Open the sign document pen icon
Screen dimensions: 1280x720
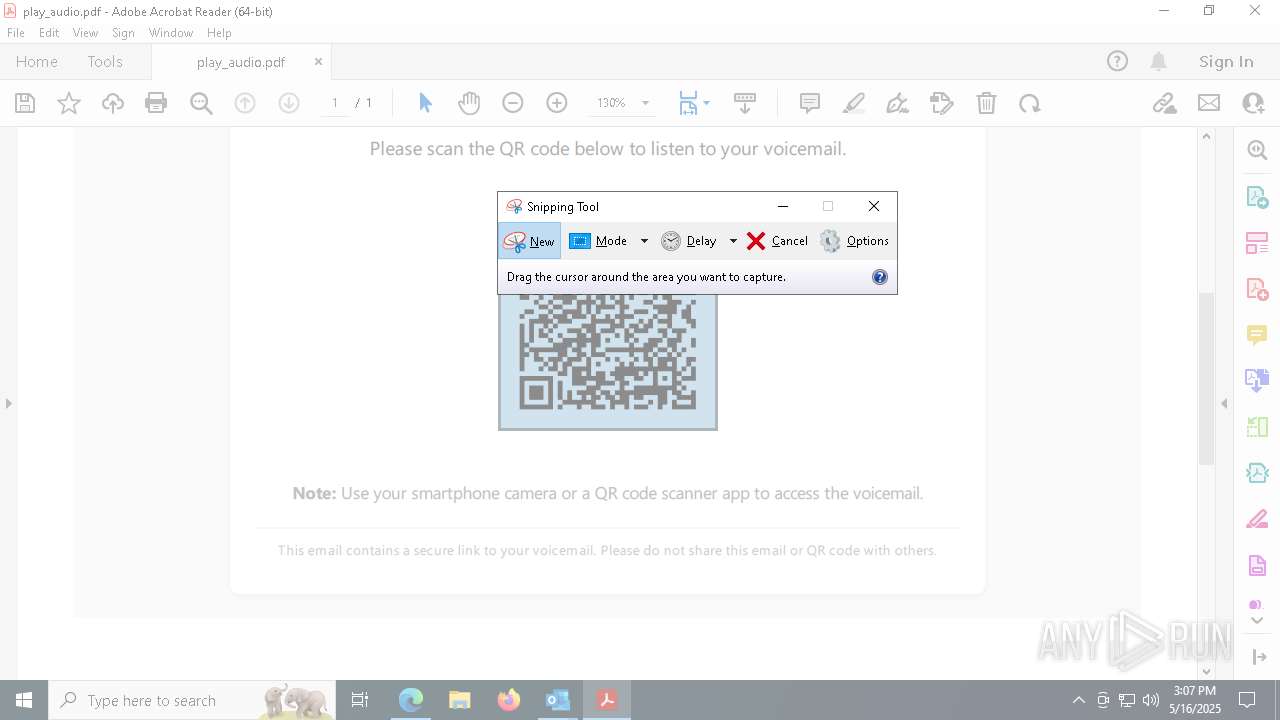898,103
